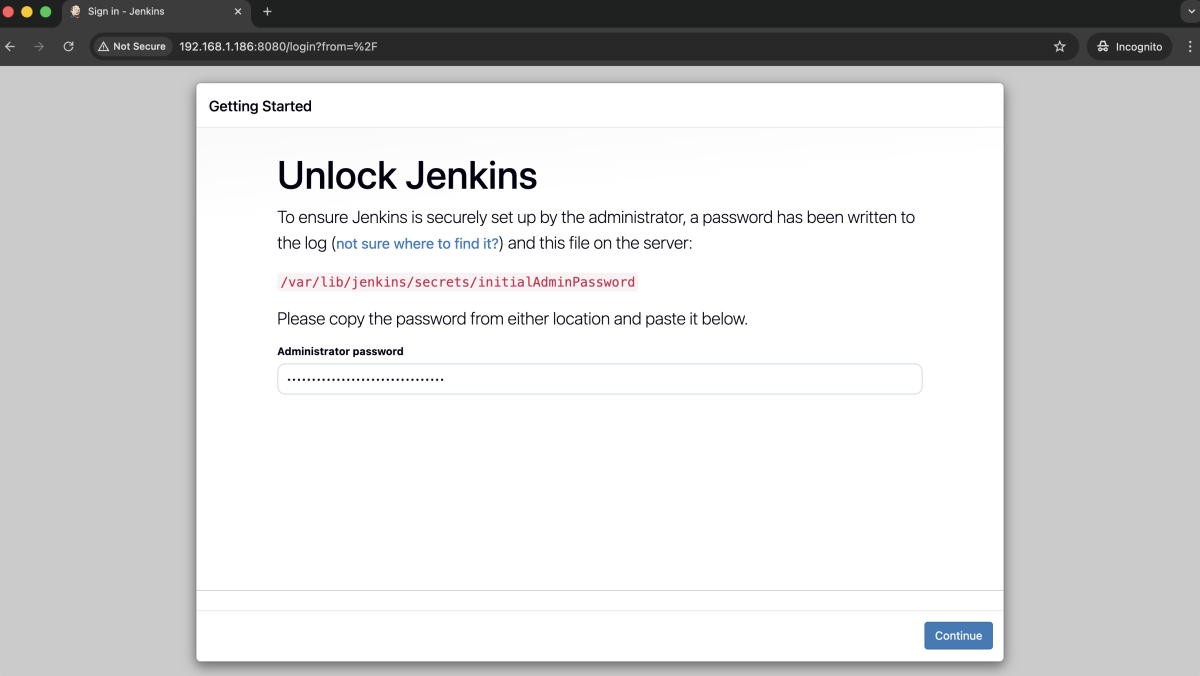The image size is (1200, 676).
Task: Maximize the window with the green button
Action: tap(45, 12)
